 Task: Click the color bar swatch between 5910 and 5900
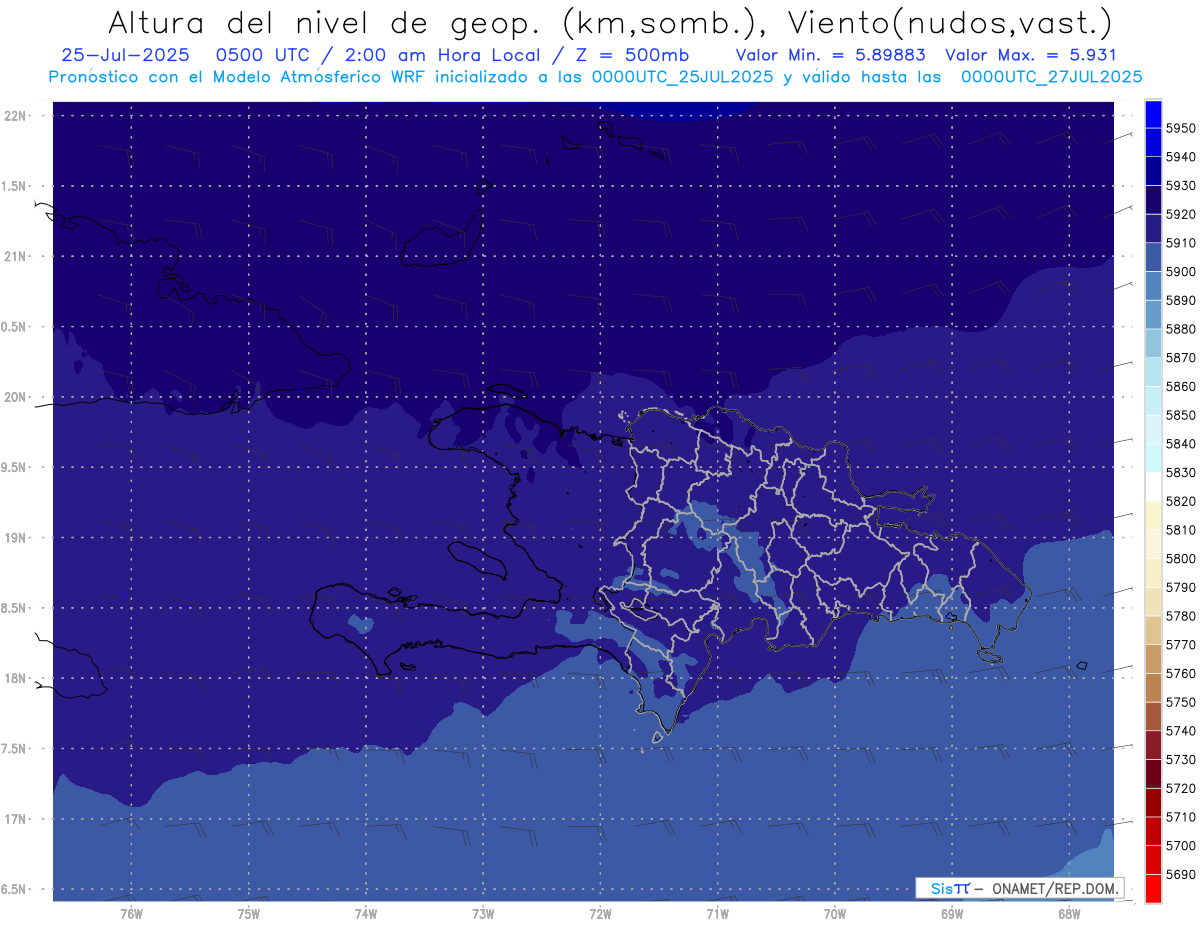pos(1153,257)
